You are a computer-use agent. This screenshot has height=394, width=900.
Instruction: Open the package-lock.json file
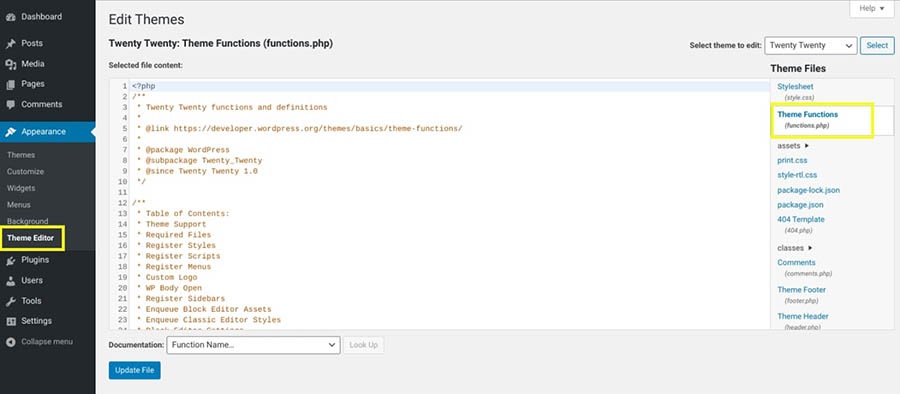809,190
